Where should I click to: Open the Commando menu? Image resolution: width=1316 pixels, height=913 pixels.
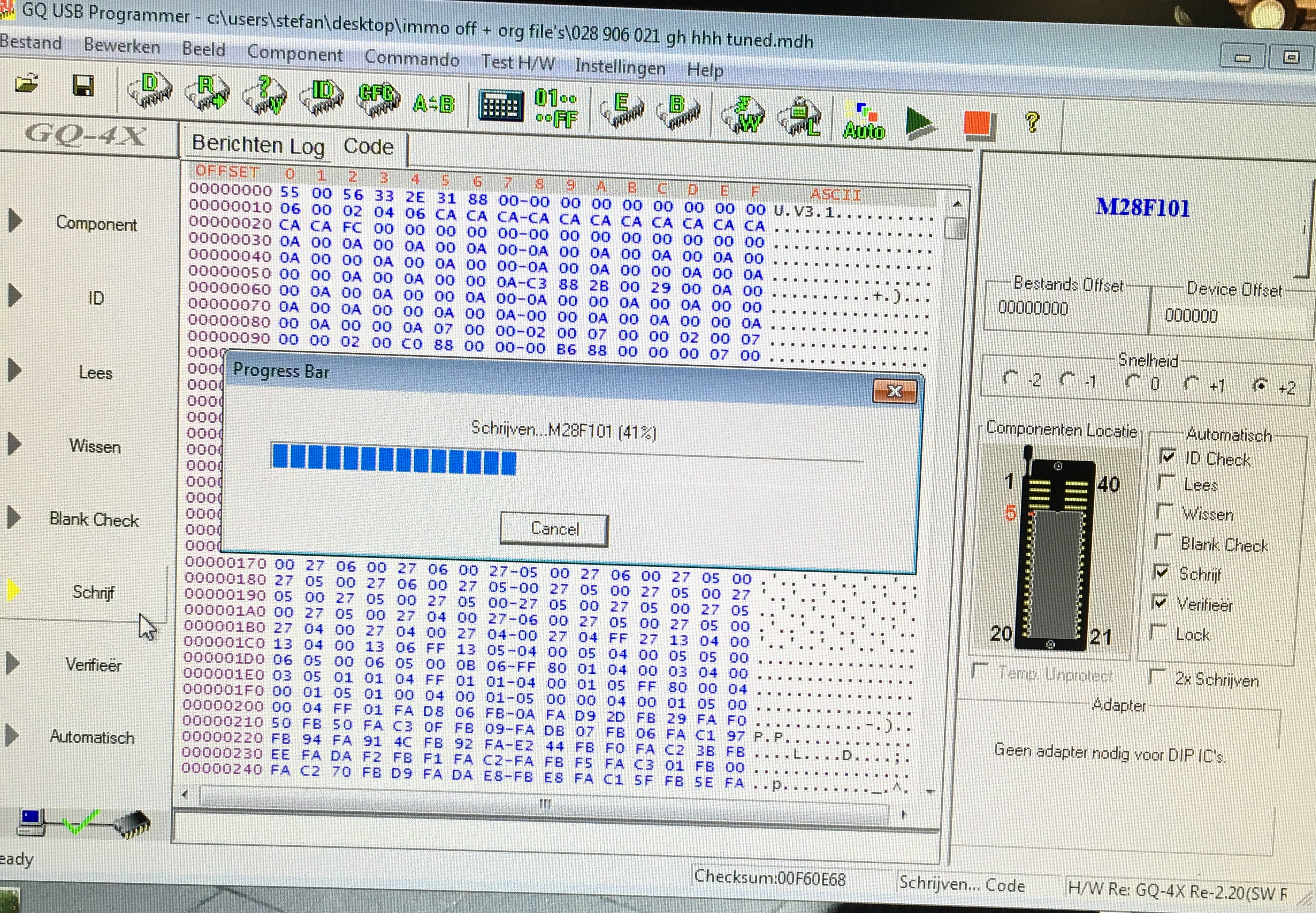[x=411, y=59]
